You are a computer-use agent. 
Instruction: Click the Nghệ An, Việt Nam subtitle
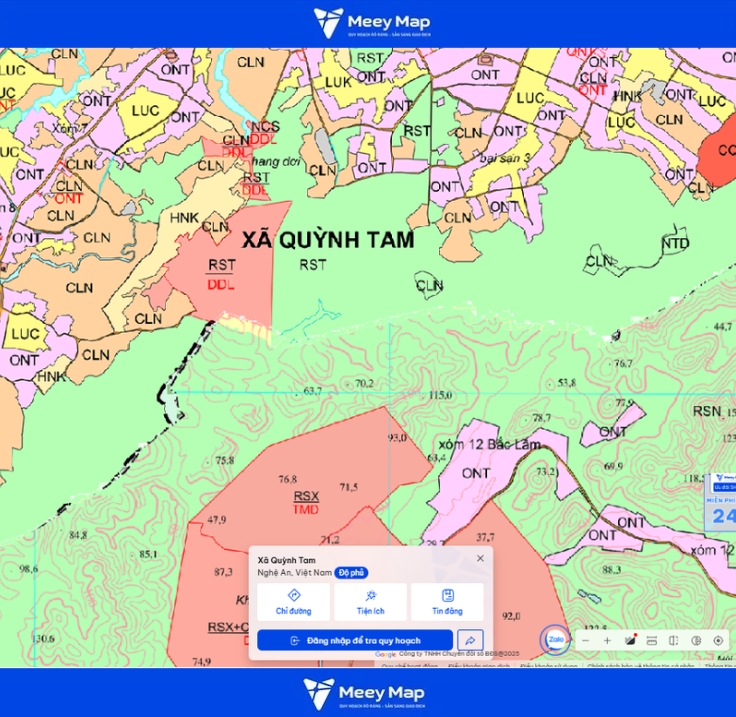[x=294, y=573]
